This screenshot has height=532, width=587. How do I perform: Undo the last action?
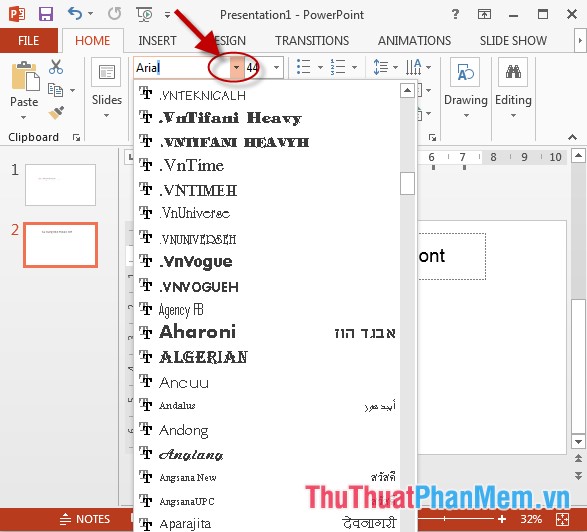pos(75,14)
